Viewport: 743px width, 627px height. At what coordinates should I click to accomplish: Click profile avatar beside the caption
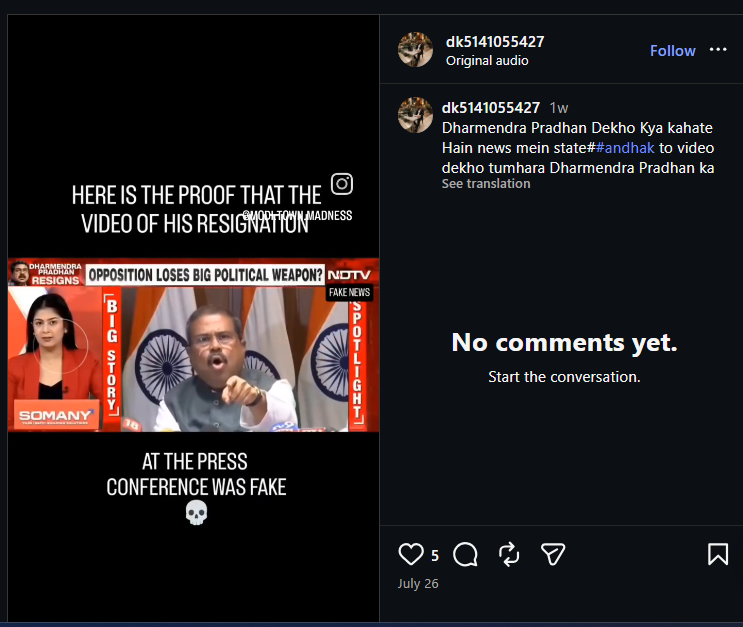(415, 115)
